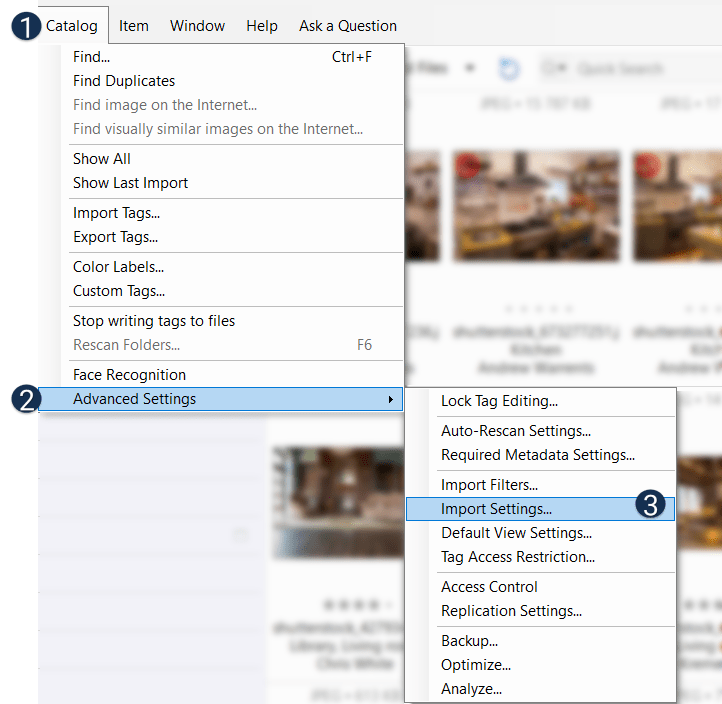Image resolution: width=722 pixels, height=704 pixels.
Task: Select Lock Tag Editing... in submenu
Action: (x=499, y=401)
